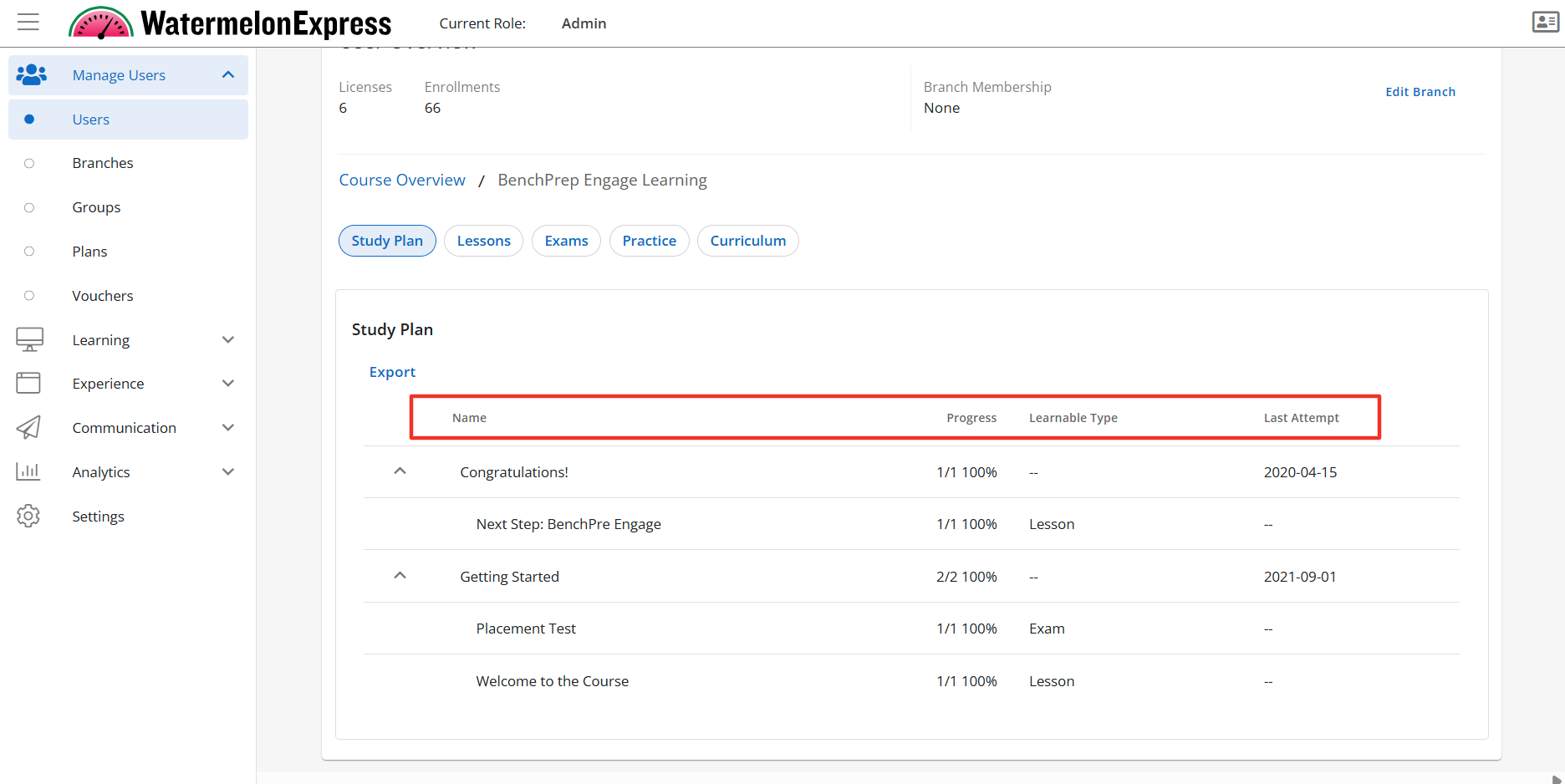The image size is (1565, 784).
Task: Open the profile card icon
Action: (1545, 22)
